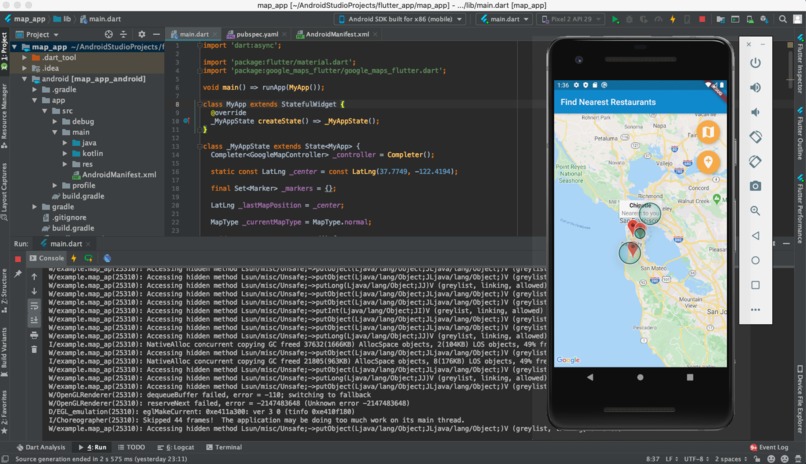Expand the profile folder
The height and width of the screenshot is (464, 806).
(55, 185)
